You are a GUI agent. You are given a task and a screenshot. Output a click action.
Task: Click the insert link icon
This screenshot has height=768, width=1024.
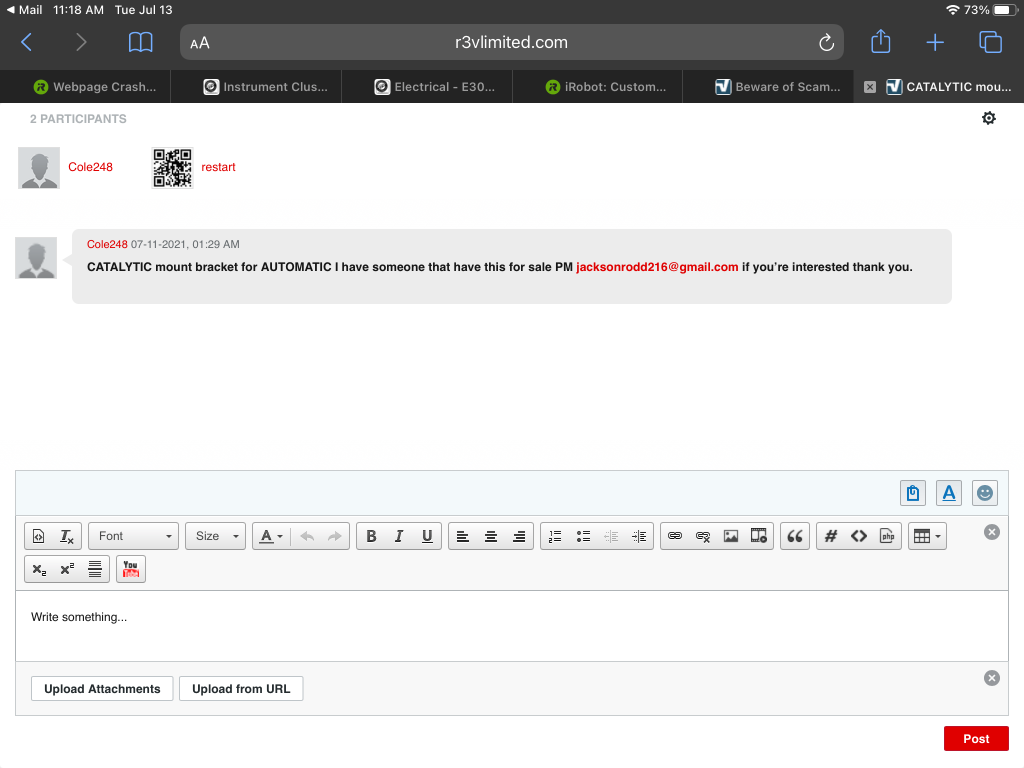pos(675,536)
